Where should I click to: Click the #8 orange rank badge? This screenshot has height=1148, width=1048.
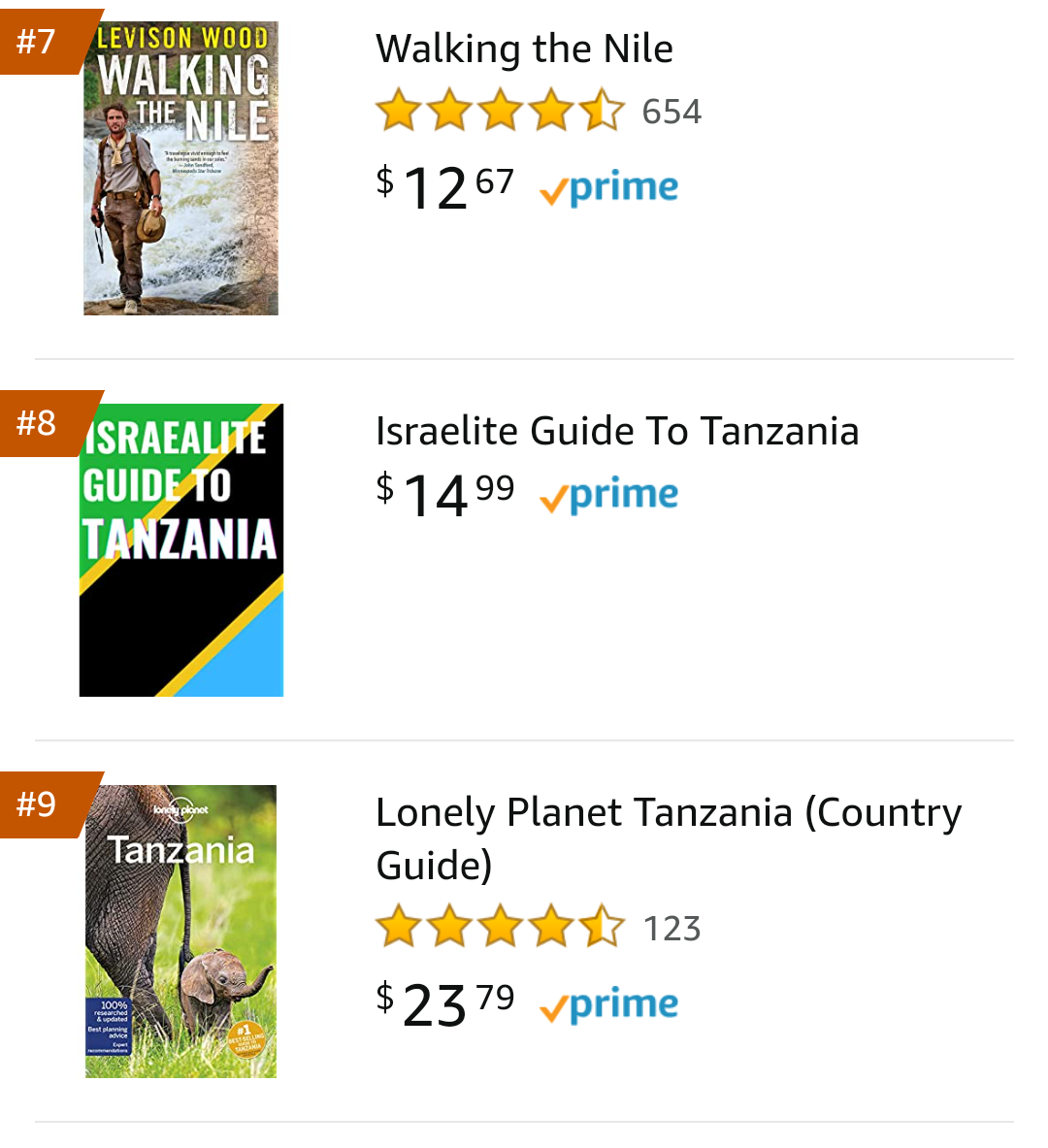[x=41, y=422]
